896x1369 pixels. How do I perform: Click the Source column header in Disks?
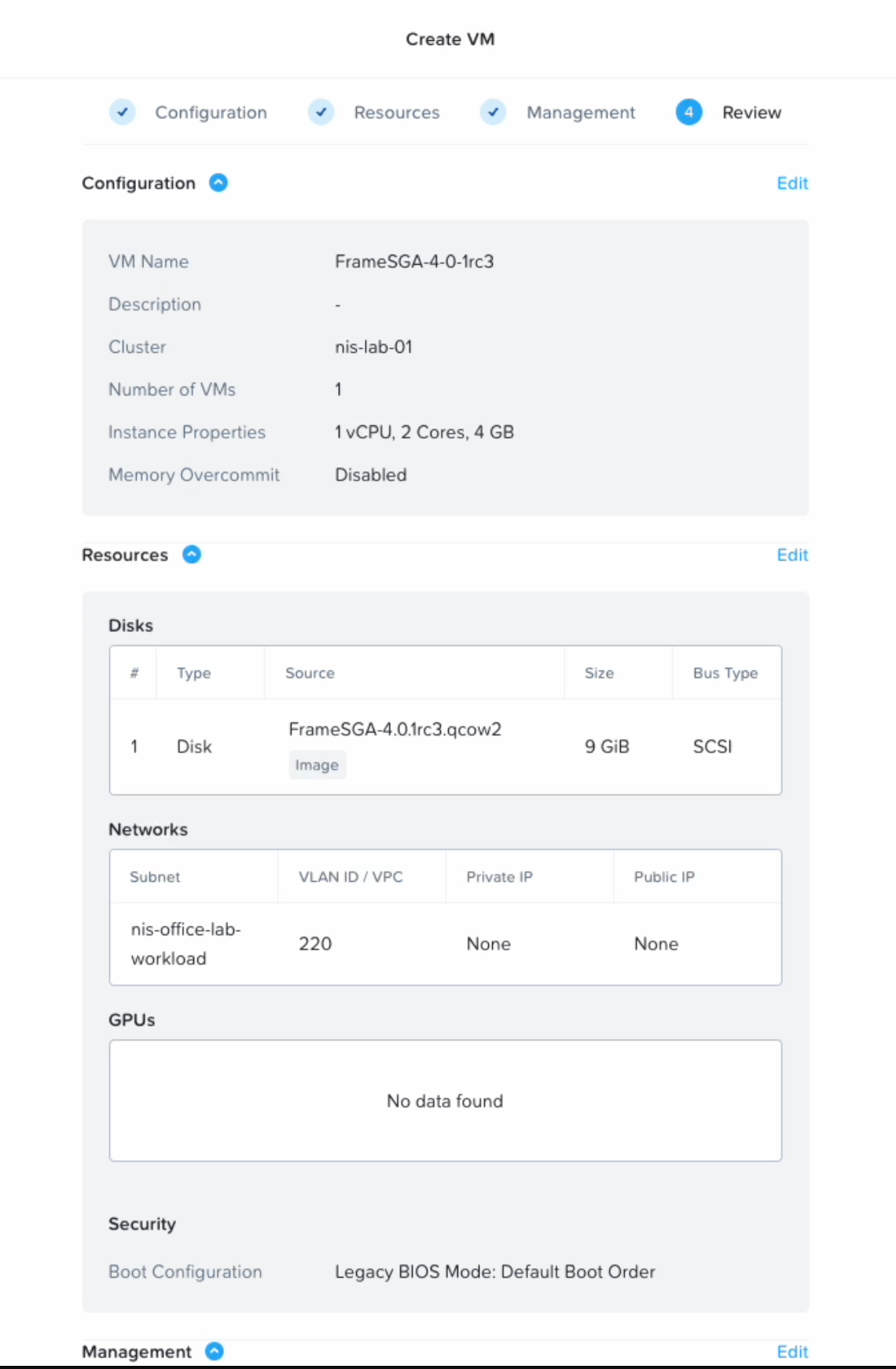click(x=310, y=673)
